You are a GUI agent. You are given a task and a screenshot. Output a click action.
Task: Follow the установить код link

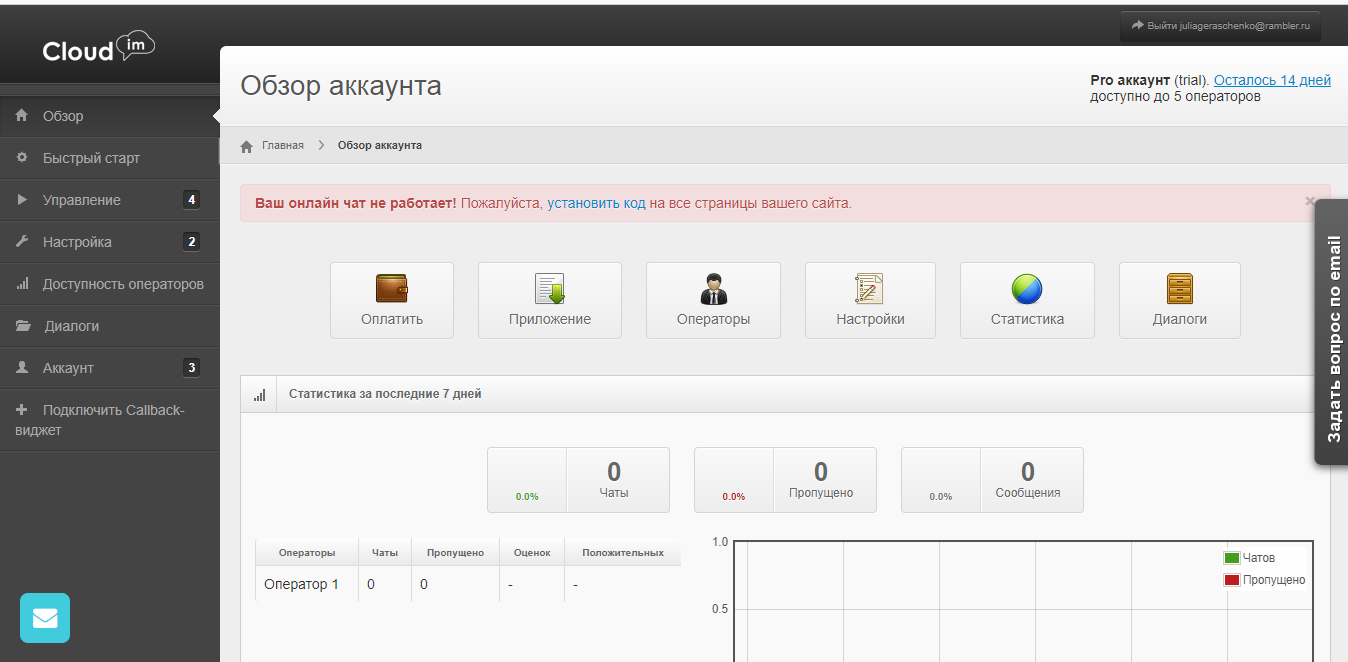(596, 203)
